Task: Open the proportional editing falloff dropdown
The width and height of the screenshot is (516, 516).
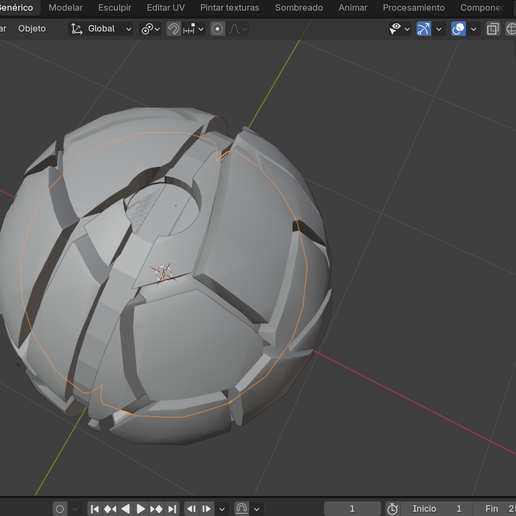Action: (x=238, y=29)
